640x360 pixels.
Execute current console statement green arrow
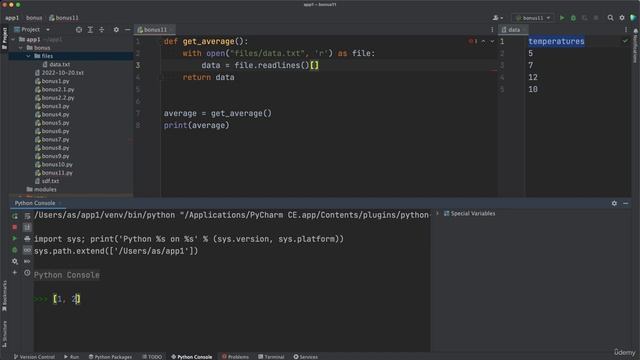click(15, 238)
